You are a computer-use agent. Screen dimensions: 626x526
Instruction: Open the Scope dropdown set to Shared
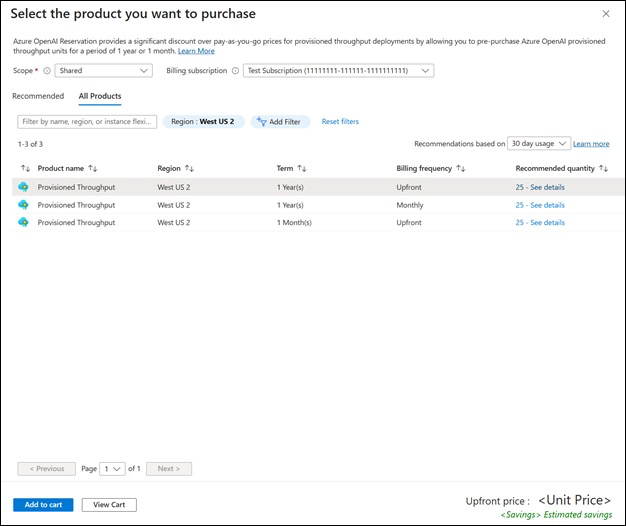(104, 71)
